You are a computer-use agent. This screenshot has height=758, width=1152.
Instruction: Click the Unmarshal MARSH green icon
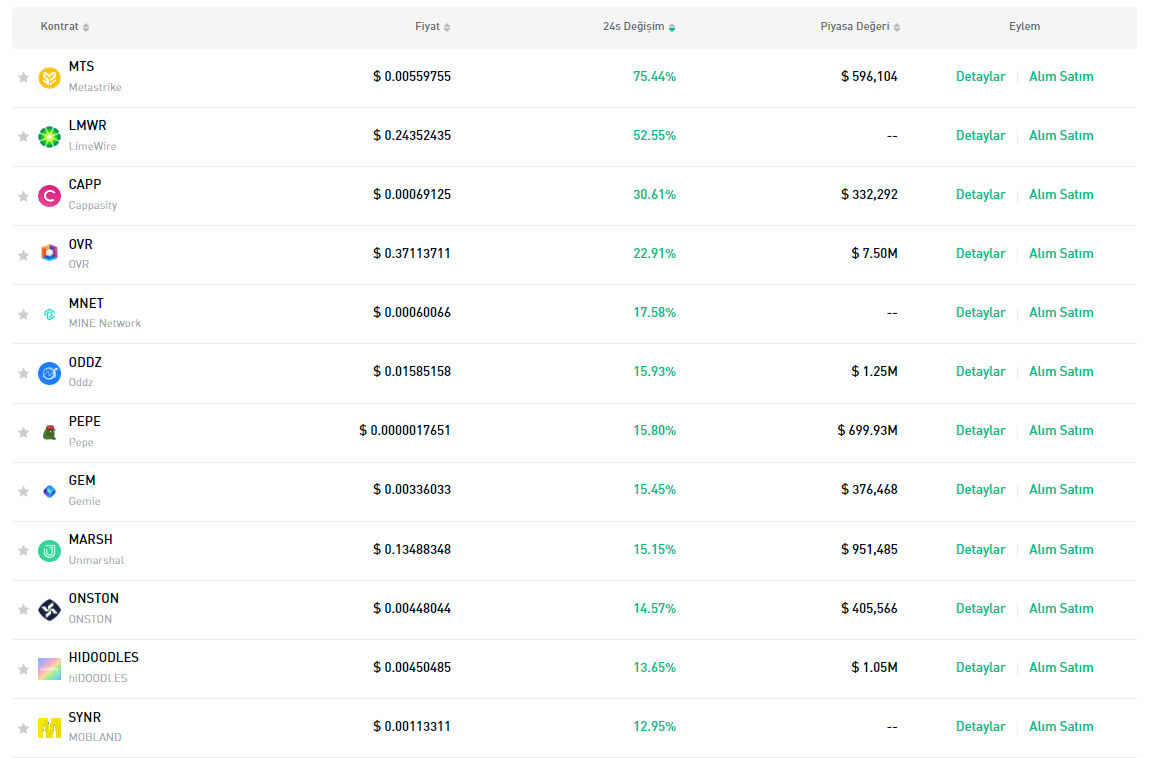(x=49, y=550)
